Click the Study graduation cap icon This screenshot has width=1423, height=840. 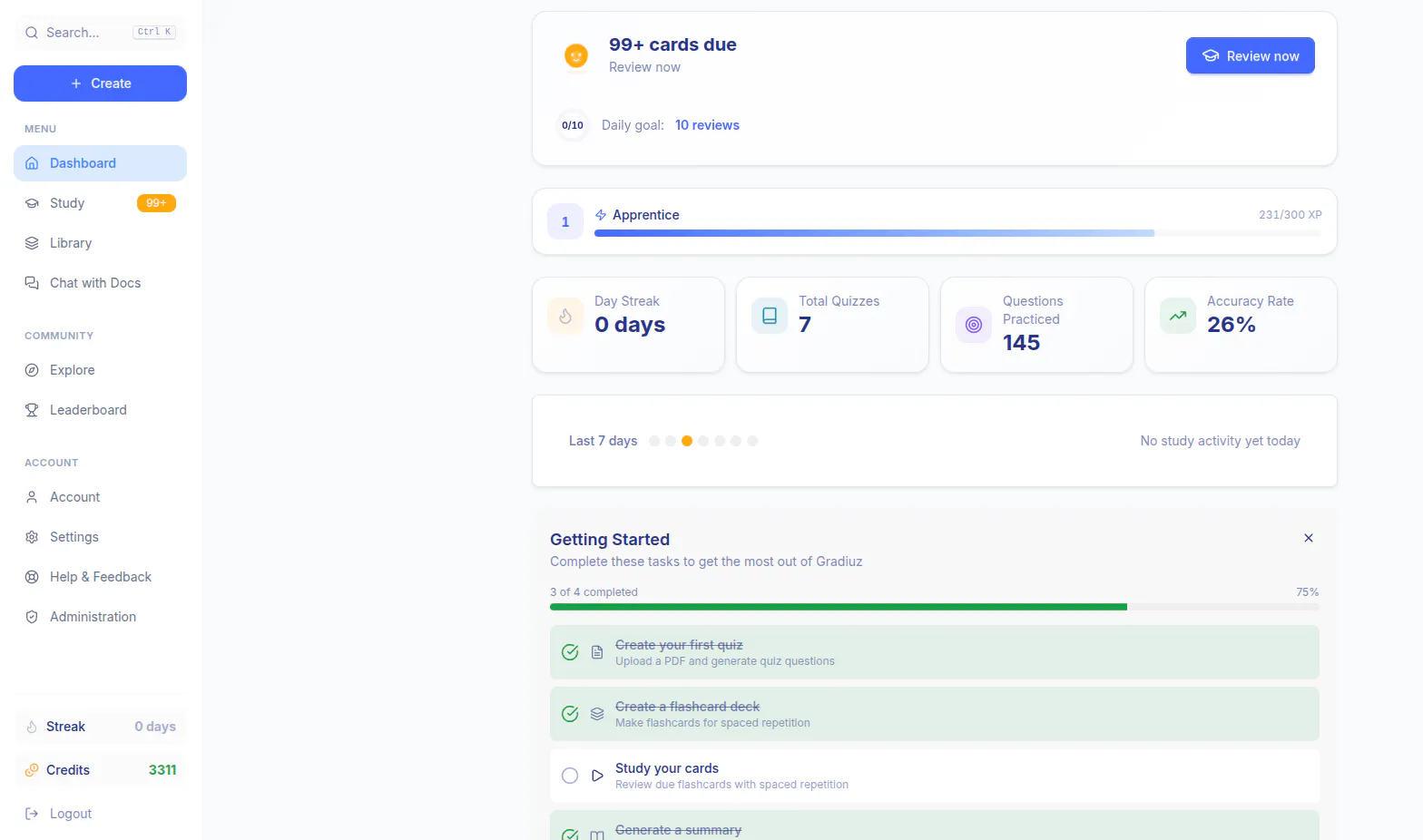click(32, 203)
